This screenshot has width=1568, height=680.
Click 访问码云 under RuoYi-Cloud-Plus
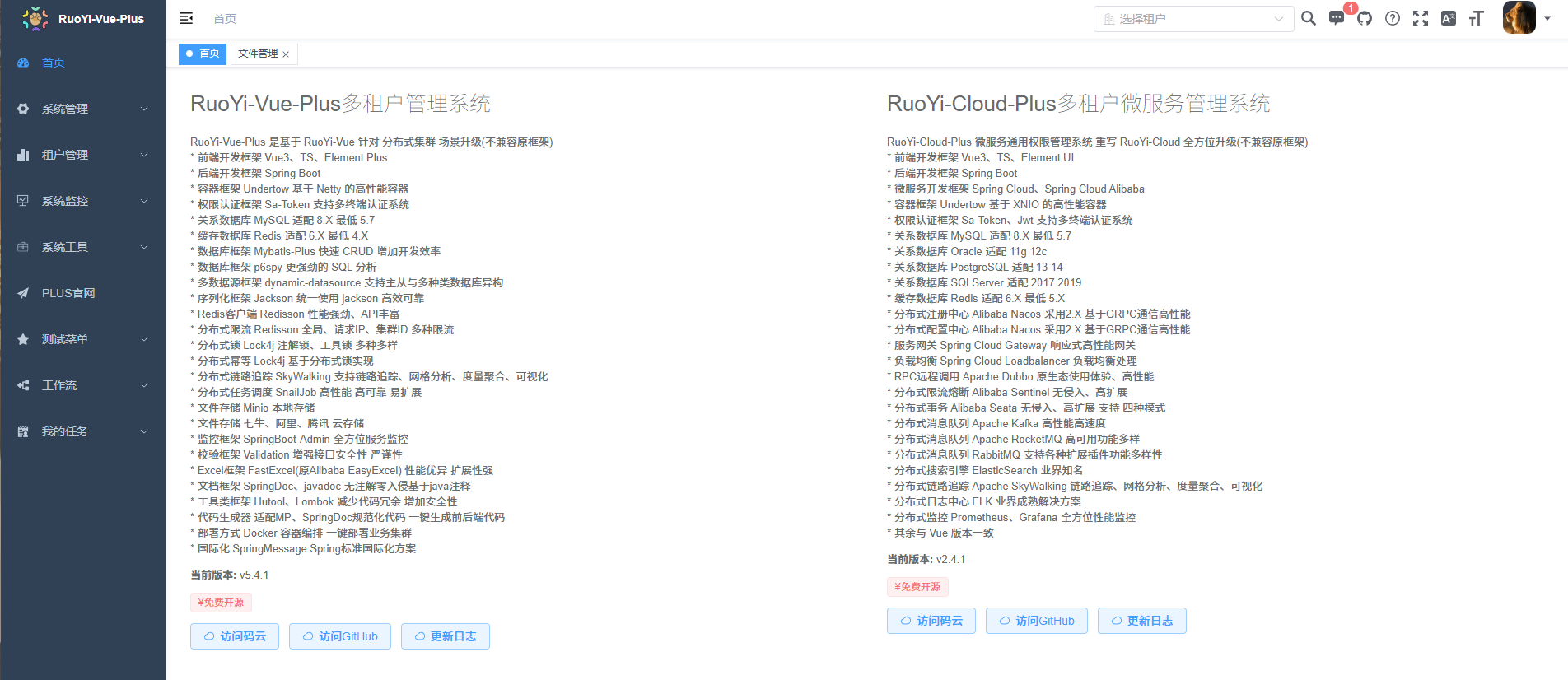[931, 621]
